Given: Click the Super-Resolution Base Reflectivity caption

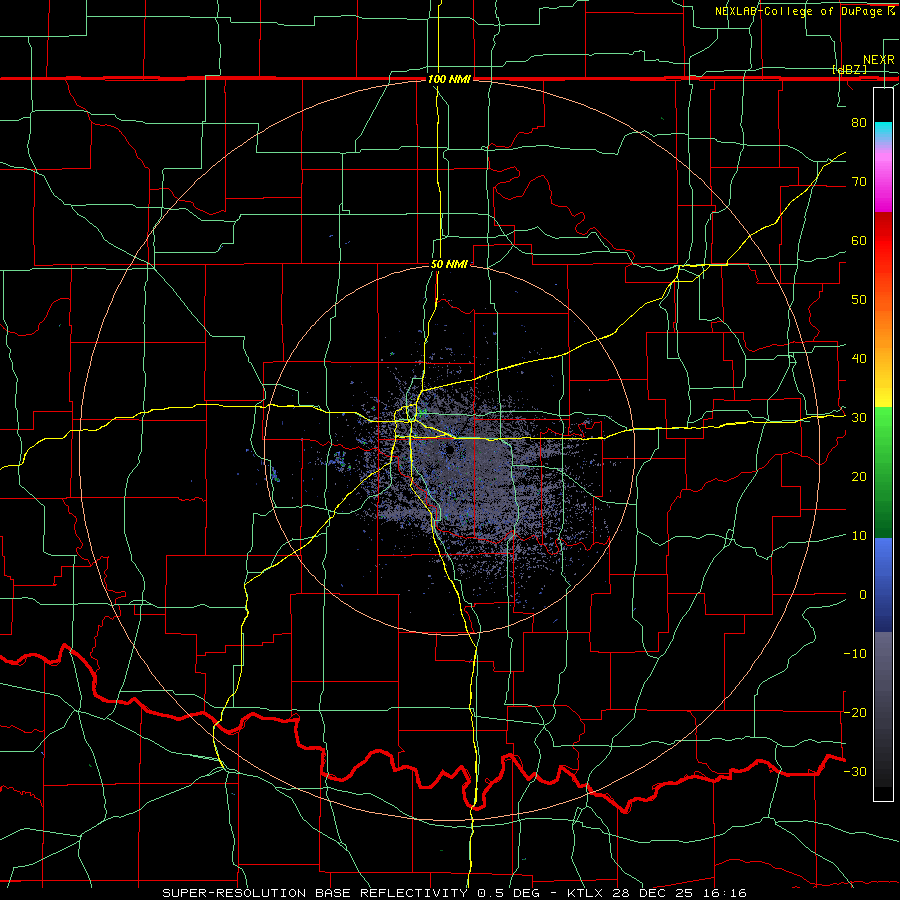Looking at the screenshot, I should (454, 893).
